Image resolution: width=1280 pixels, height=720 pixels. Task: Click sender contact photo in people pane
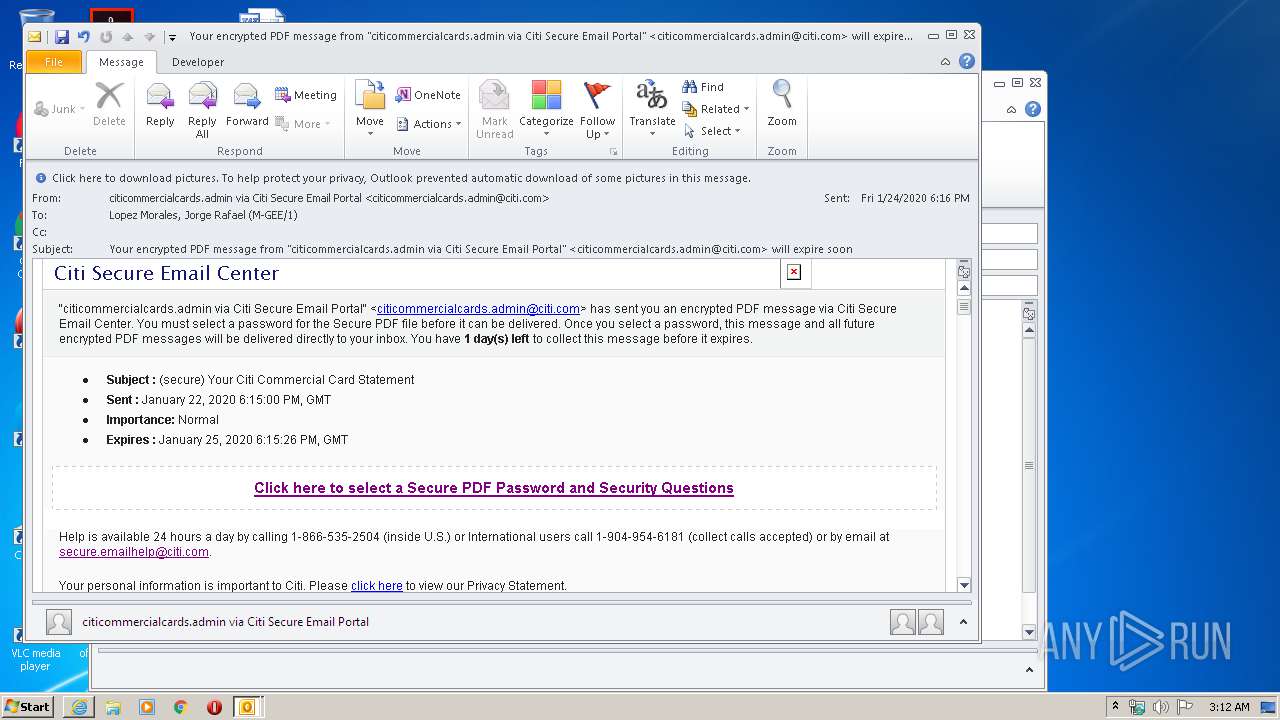pyautogui.click(x=59, y=622)
